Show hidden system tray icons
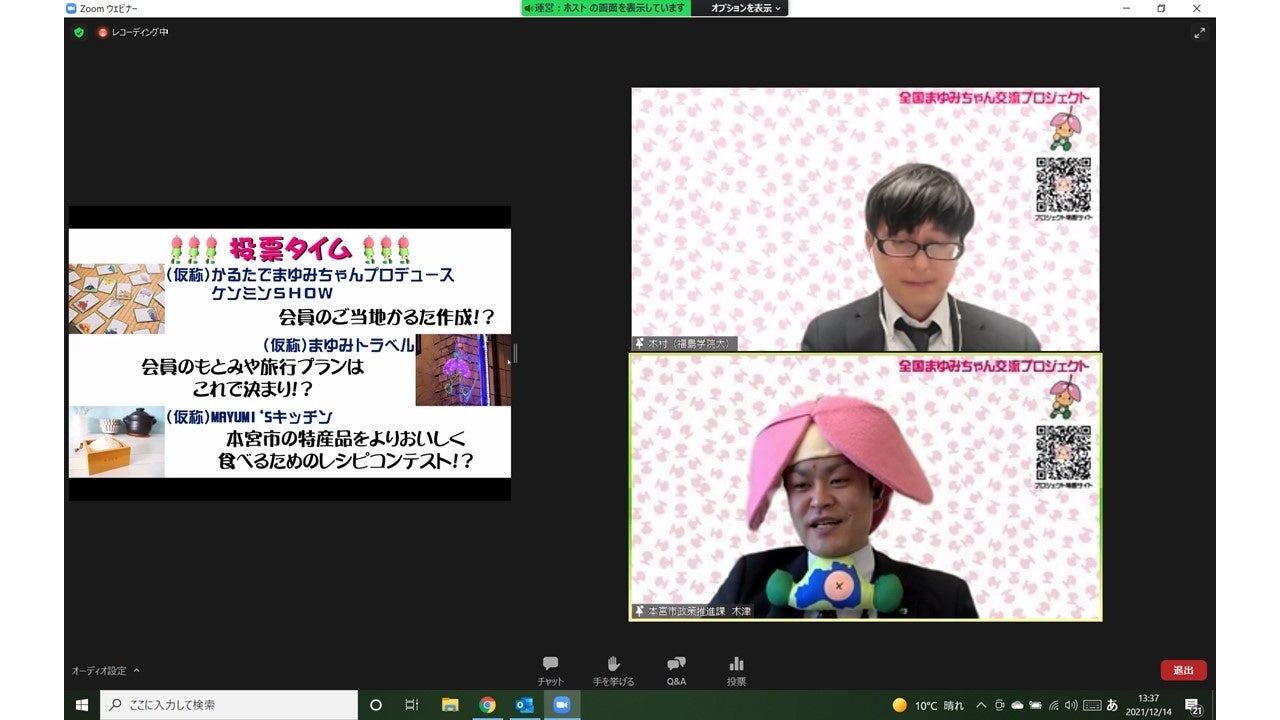Screen dimensions: 1280x720 point(983,705)
